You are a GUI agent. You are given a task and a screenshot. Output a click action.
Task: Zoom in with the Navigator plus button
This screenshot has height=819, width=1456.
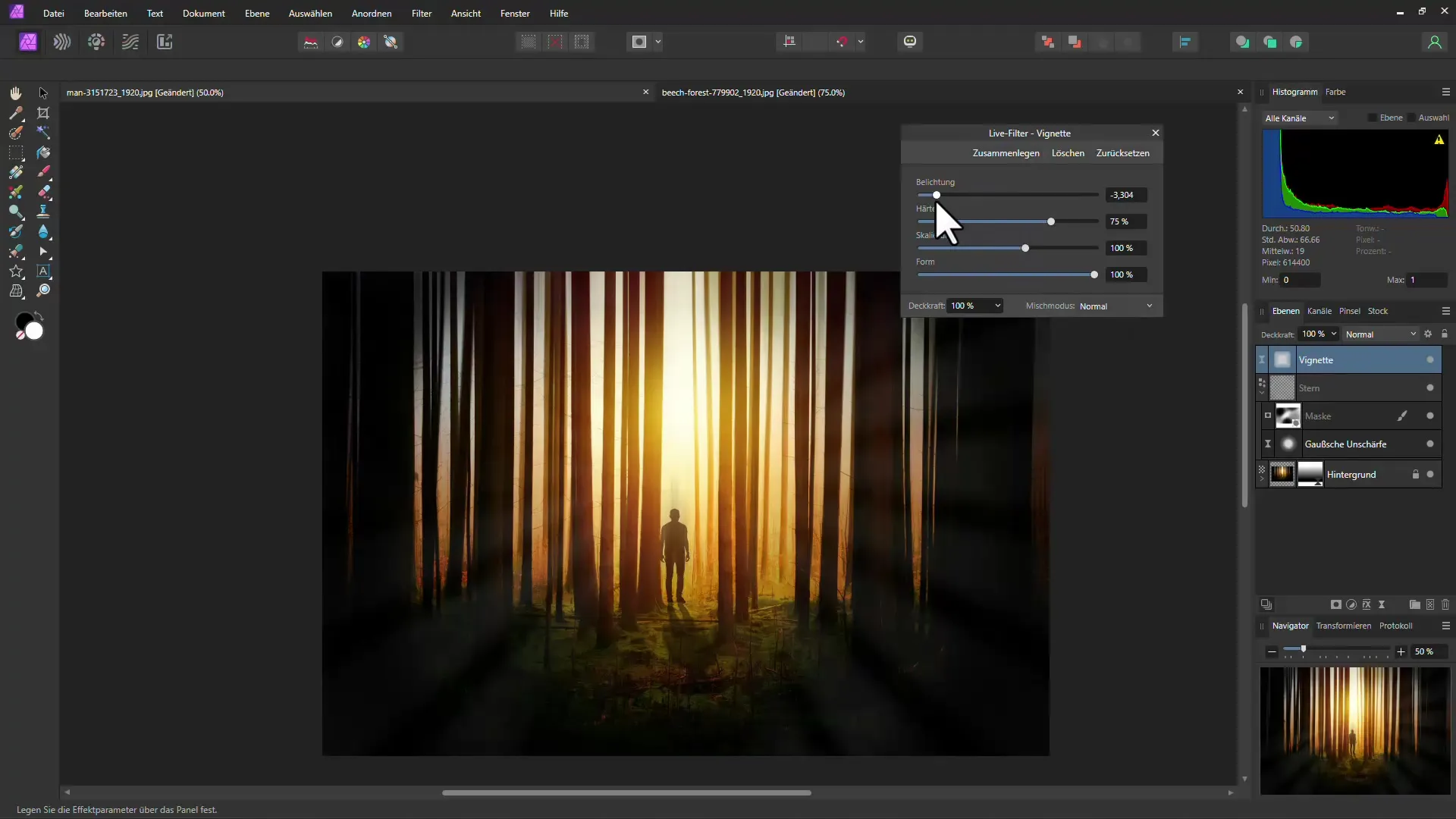(1401, 651)
